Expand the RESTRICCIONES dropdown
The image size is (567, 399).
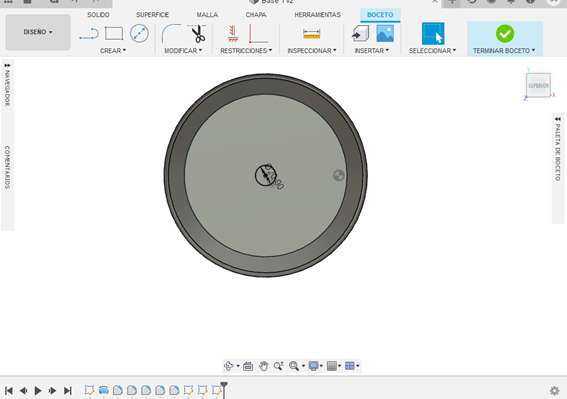pos(246,51)
